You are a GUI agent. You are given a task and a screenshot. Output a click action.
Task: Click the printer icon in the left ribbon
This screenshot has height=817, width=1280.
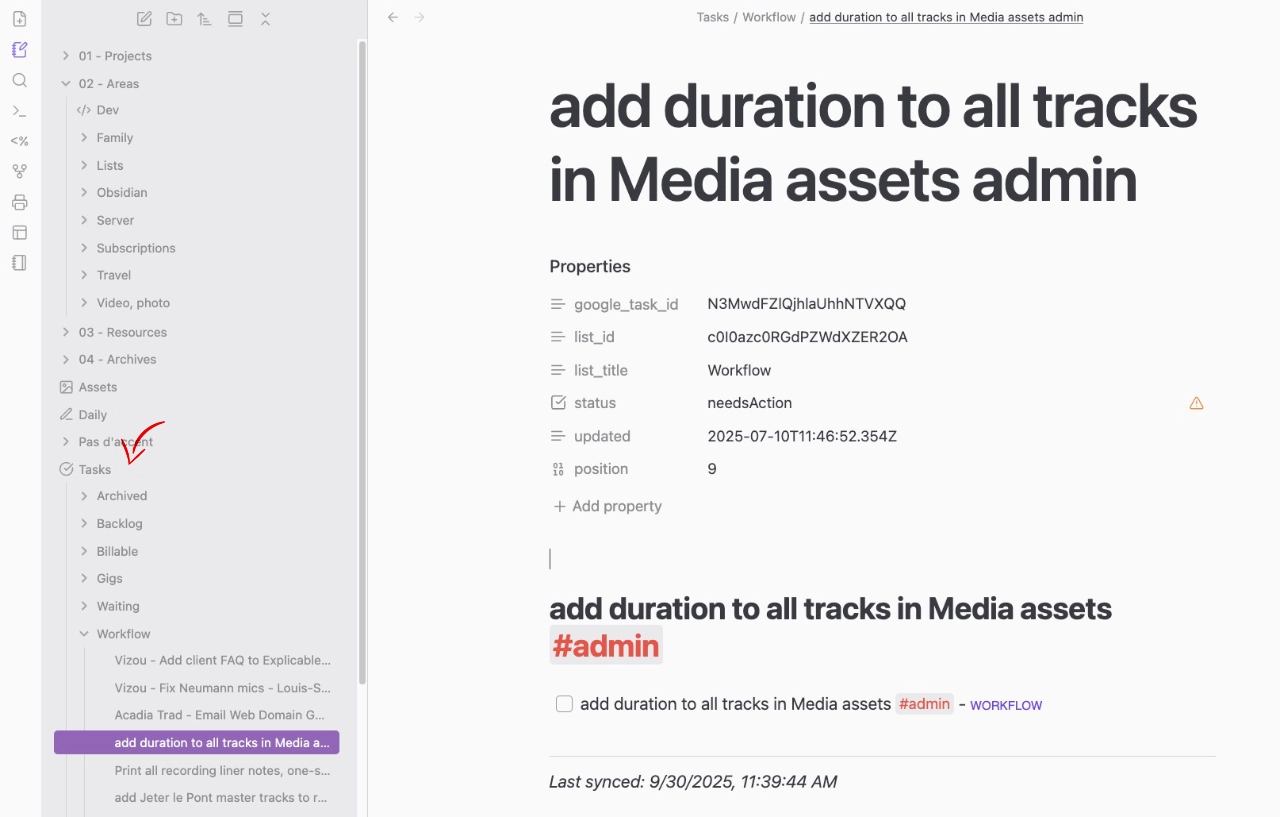coord(19,202)
